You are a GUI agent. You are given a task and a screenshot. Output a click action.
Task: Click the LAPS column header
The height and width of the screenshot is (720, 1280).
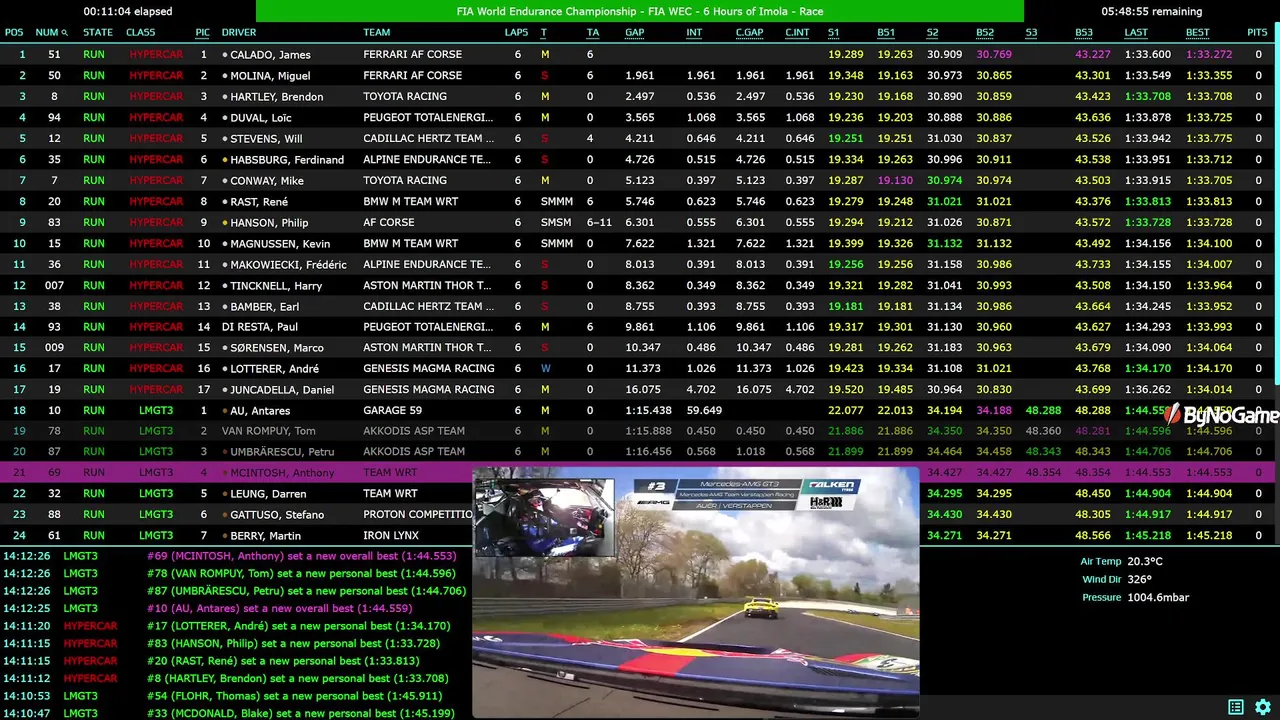coord(516,33)
